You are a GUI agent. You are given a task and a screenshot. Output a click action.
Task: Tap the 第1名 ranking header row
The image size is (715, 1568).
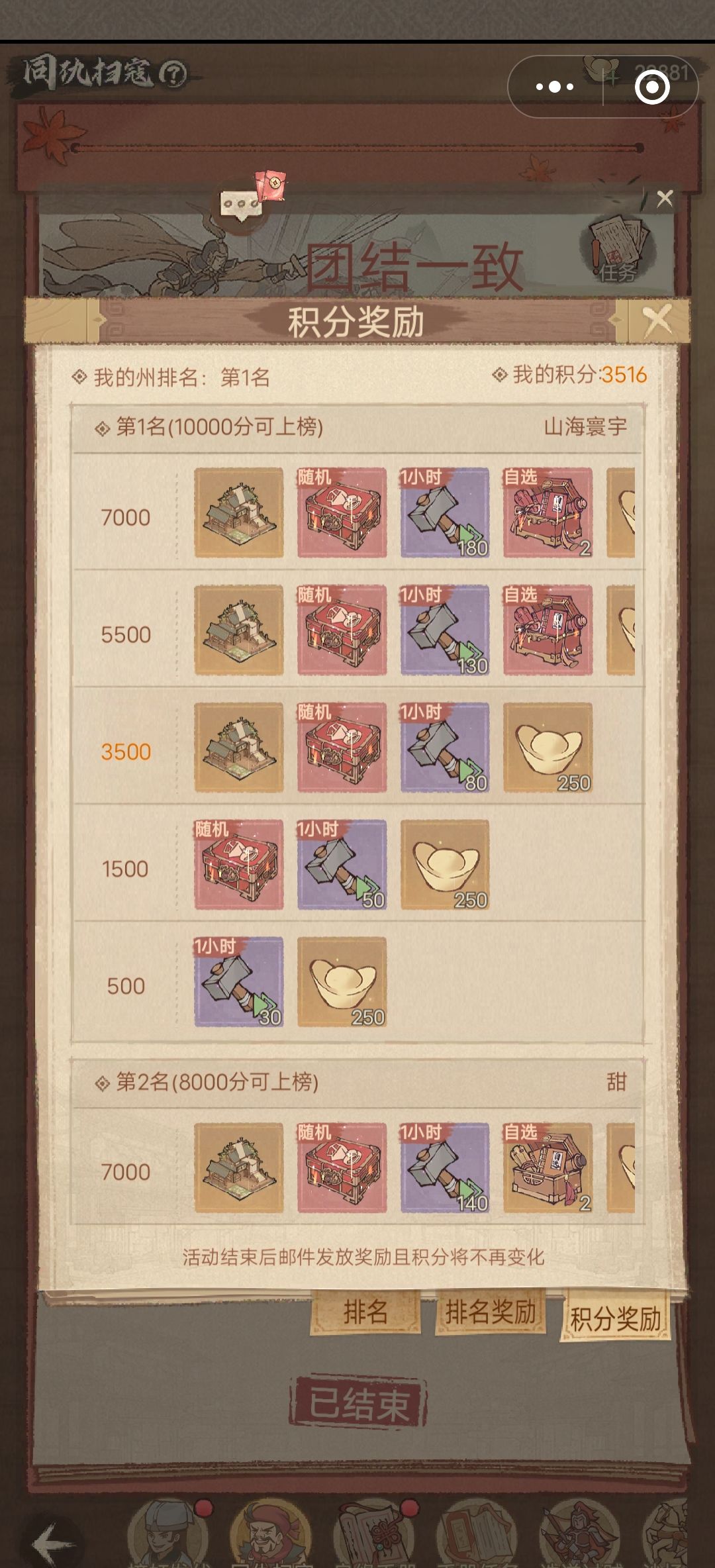coord(358,427)
